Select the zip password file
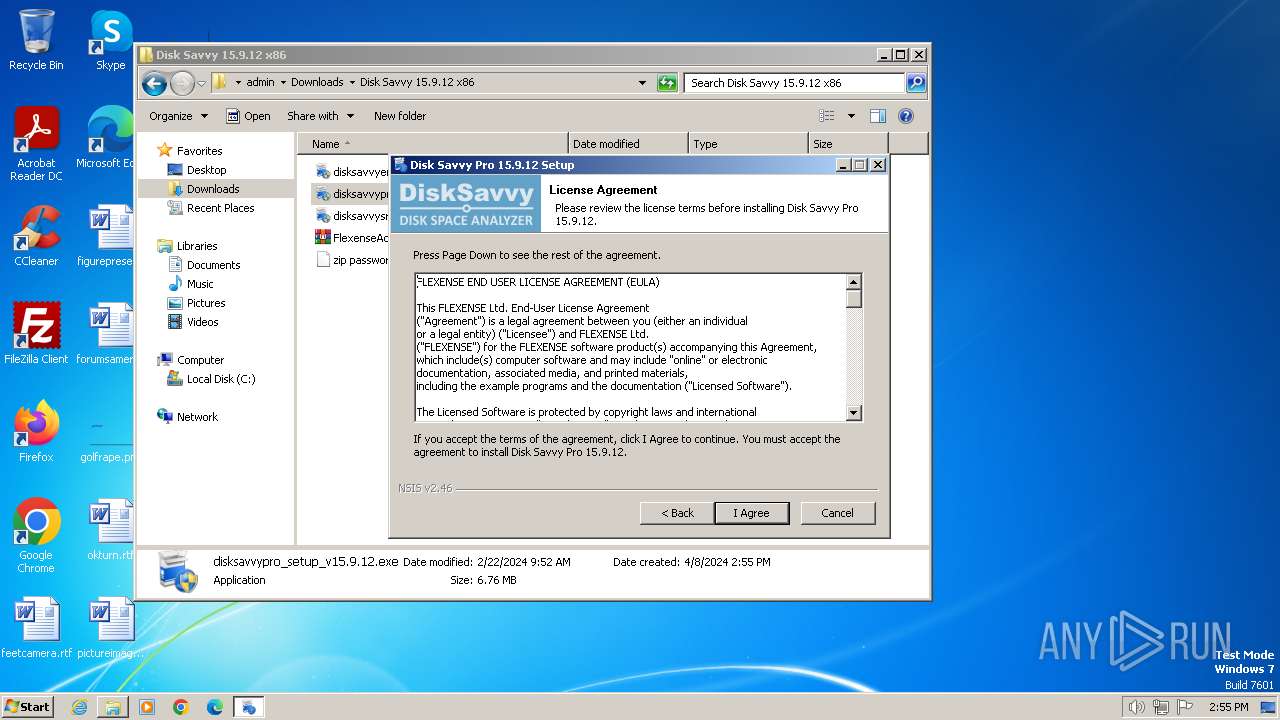 click(352, 260)
